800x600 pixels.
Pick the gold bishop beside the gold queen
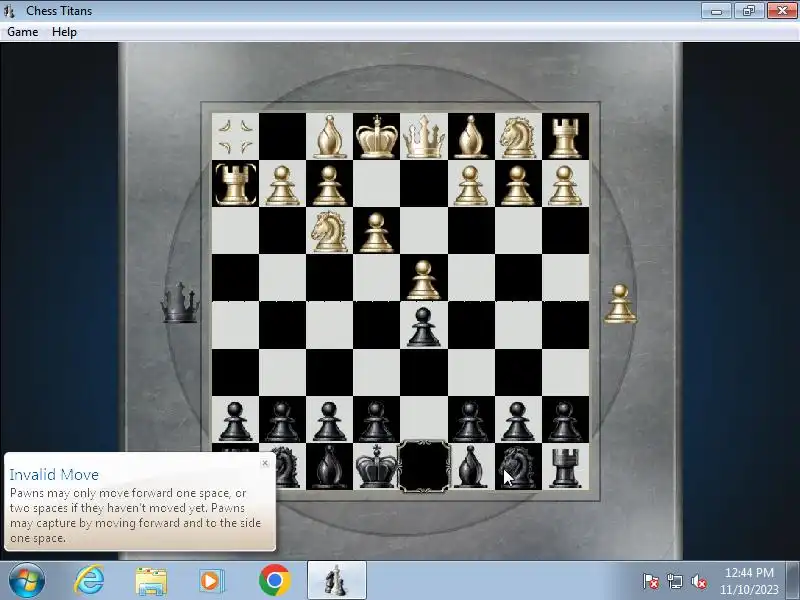[470, 137]
